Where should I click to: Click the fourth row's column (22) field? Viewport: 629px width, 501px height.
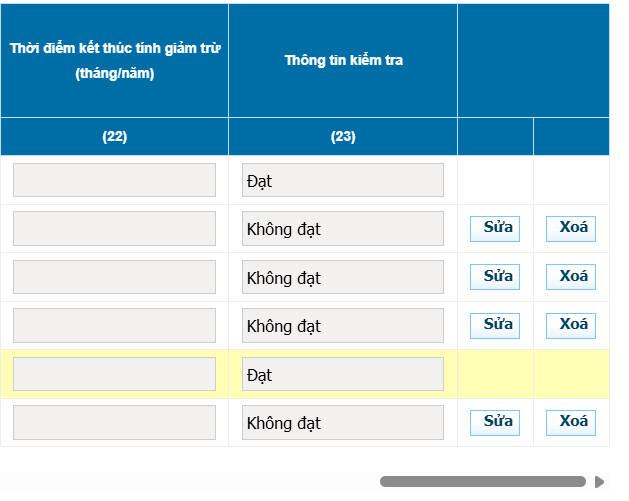tap(114, 325)
